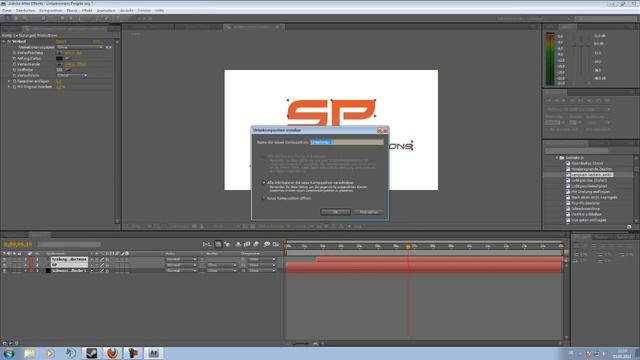
Task: Collapse the Verlauf effect twirl arrow
Action: point(4,41)
